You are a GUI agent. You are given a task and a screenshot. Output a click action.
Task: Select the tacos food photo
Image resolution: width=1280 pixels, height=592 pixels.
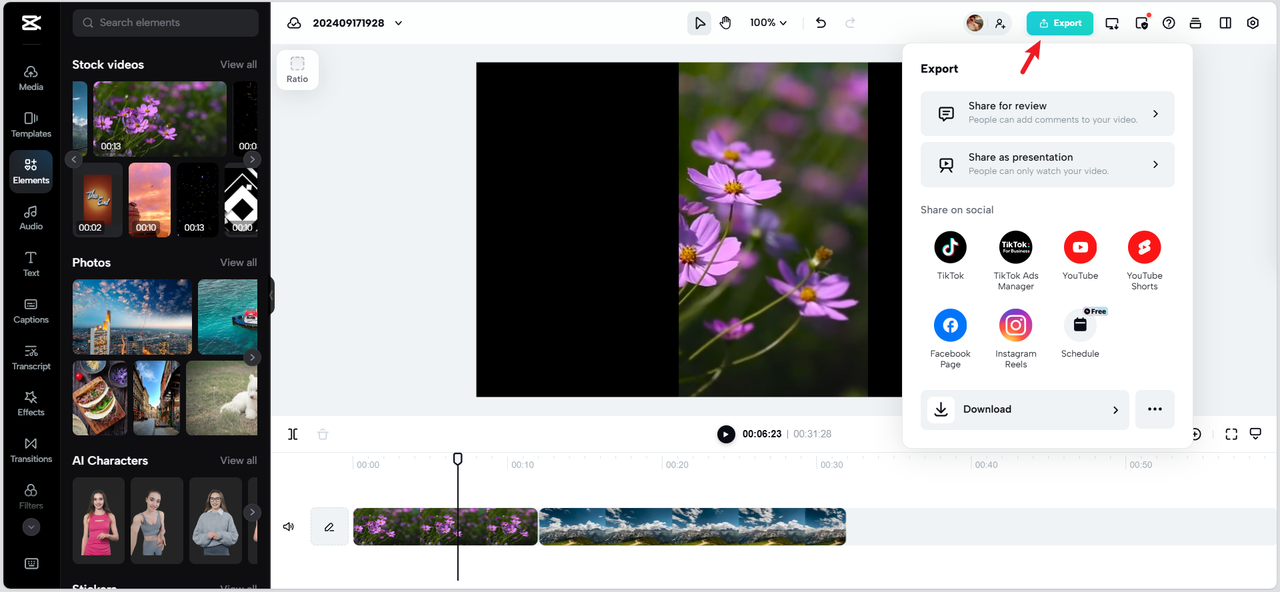100,397
